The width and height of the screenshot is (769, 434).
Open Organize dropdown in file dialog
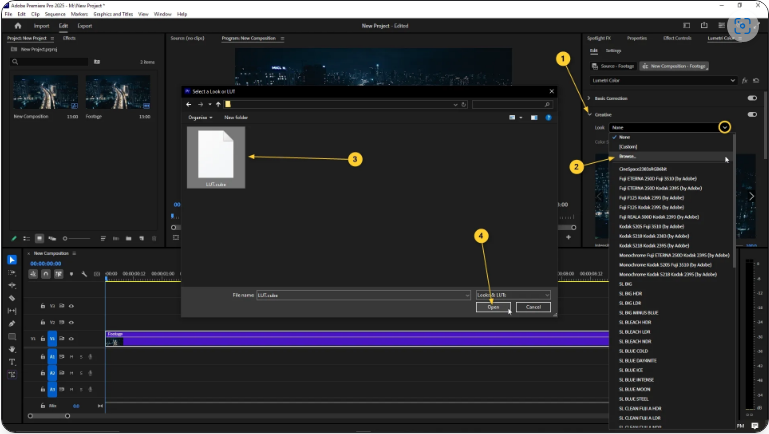[200, 118]
